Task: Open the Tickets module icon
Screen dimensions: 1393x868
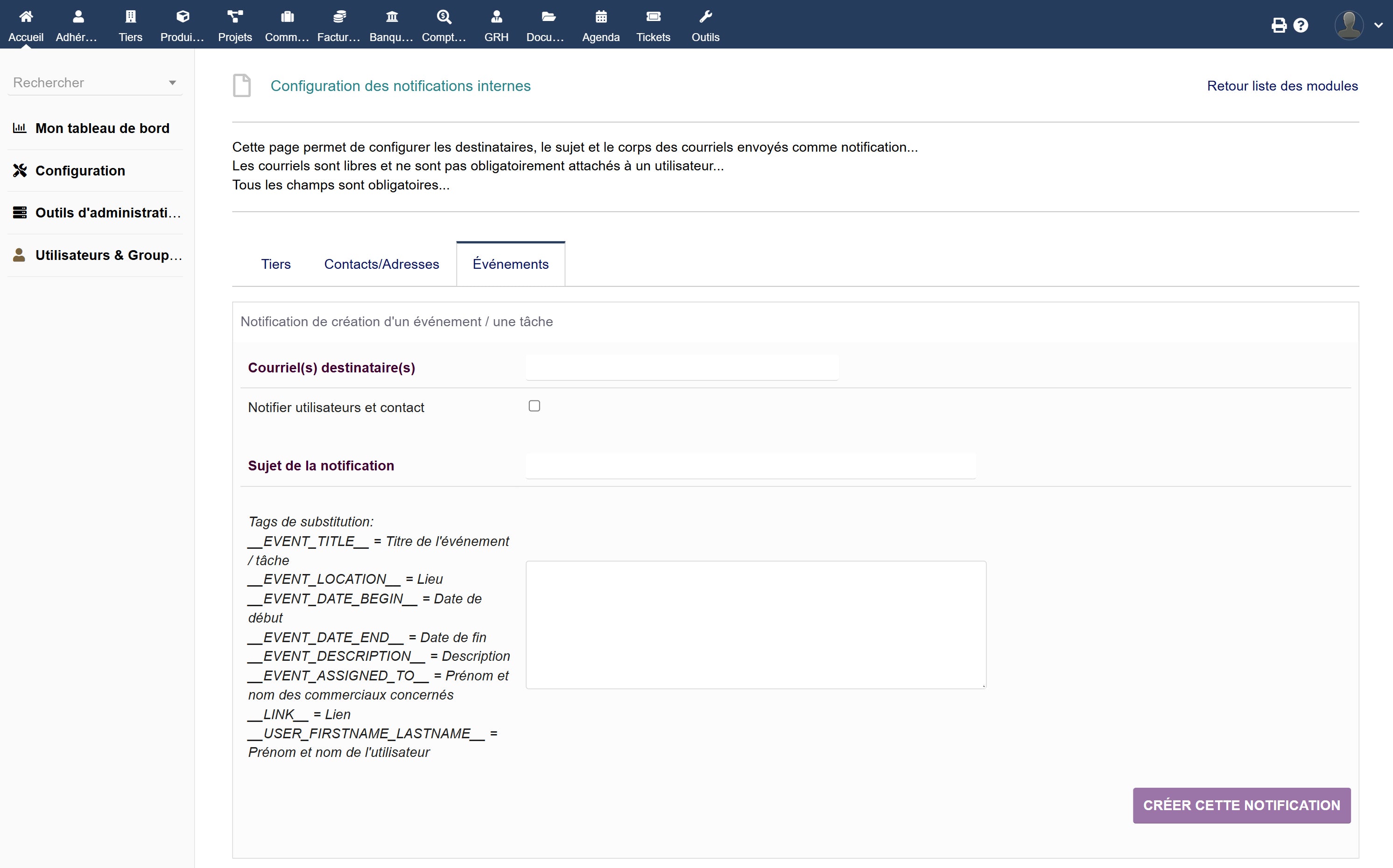Action: 653,17
